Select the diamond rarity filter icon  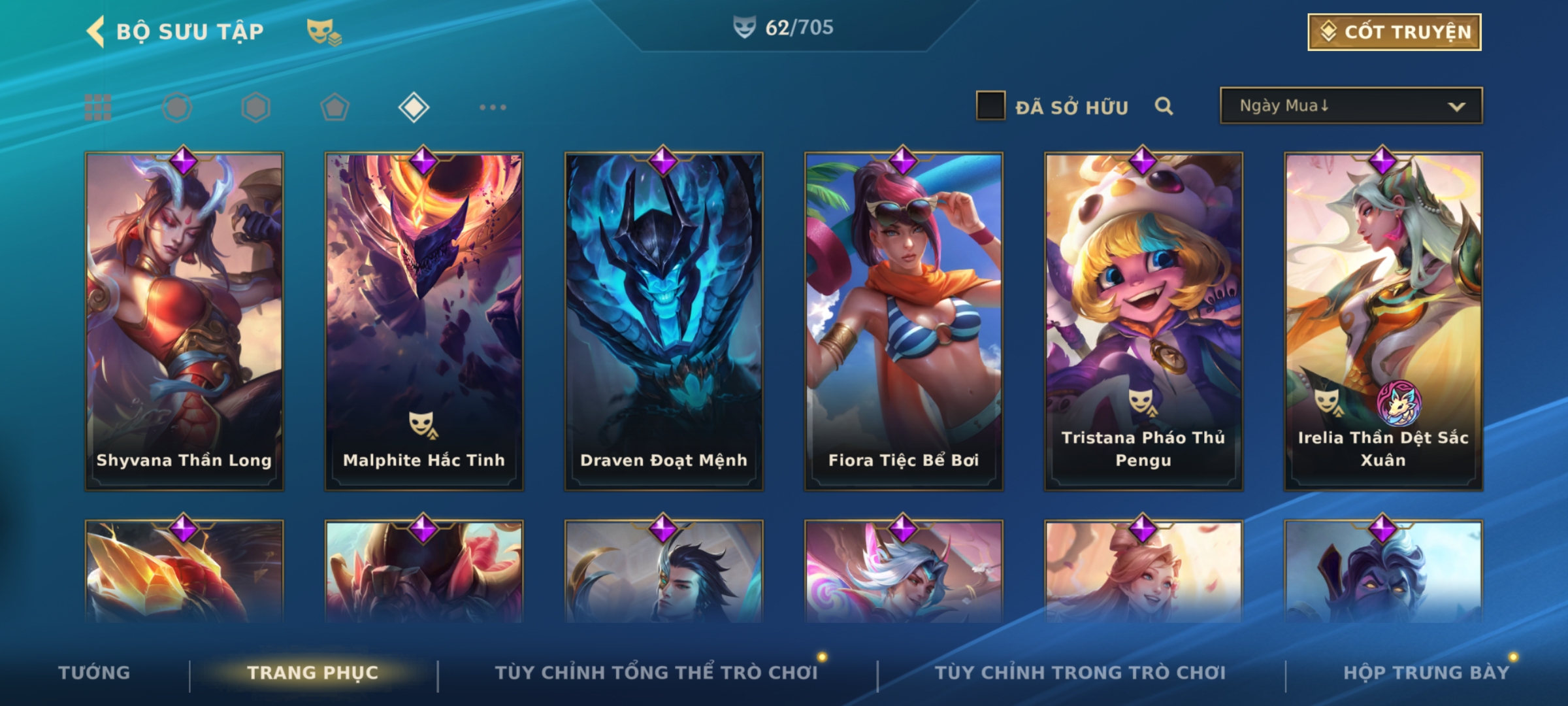[x=414, y=107]
